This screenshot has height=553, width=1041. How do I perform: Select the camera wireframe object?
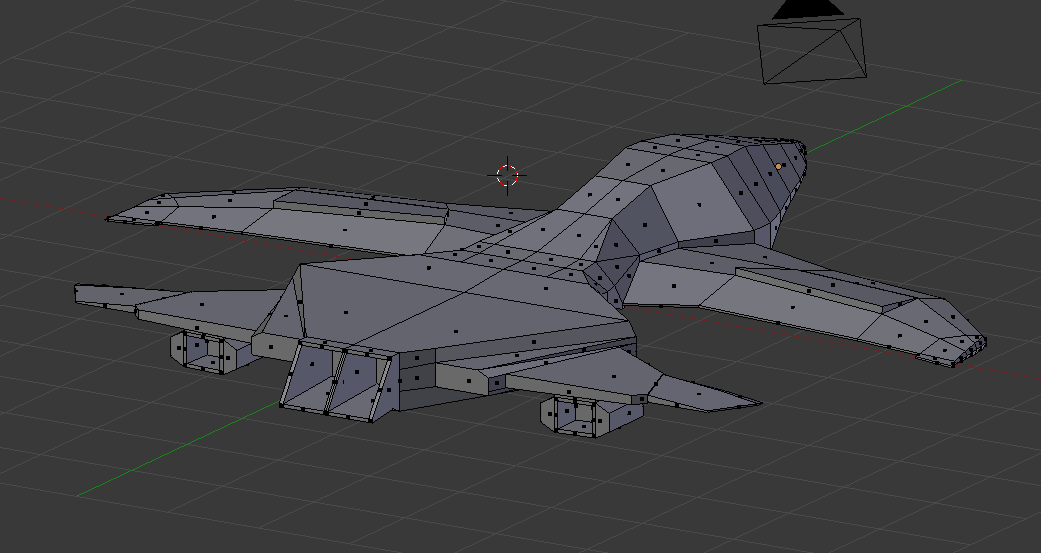[x=811, y=50]
